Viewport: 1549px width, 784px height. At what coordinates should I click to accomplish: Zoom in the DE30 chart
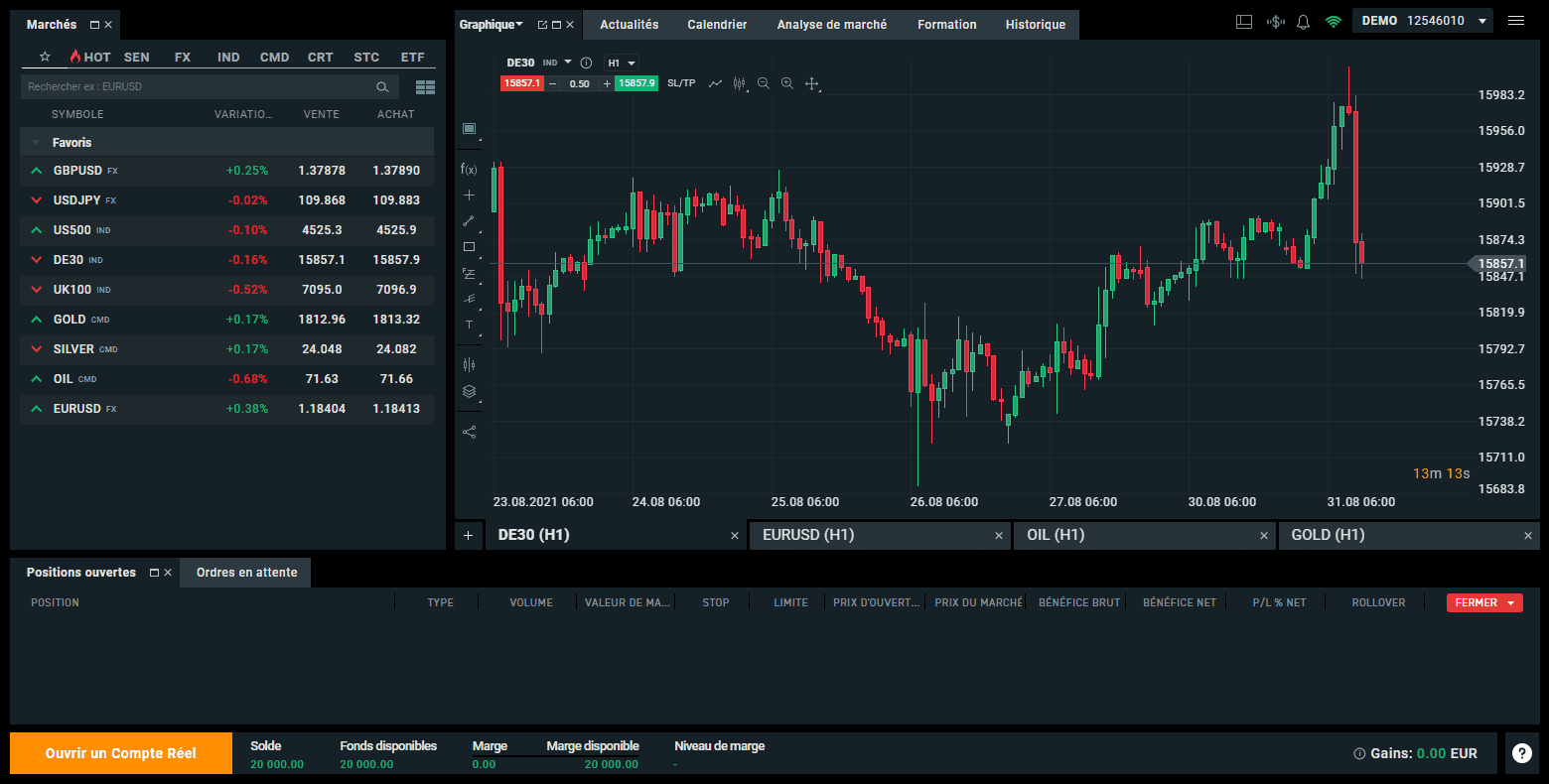tap(787, 83)
